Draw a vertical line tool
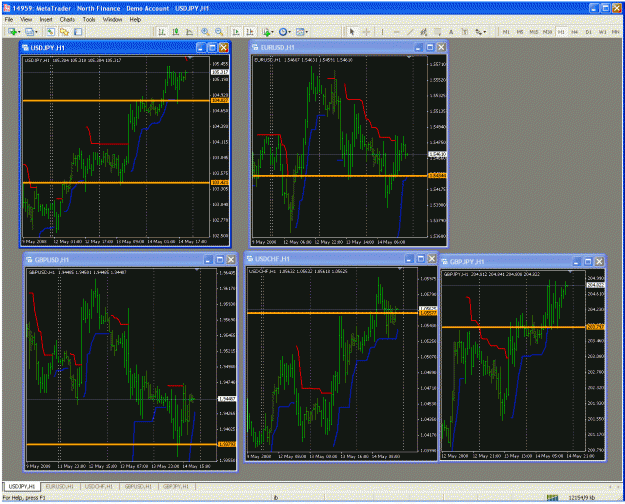 pos(382,32)
